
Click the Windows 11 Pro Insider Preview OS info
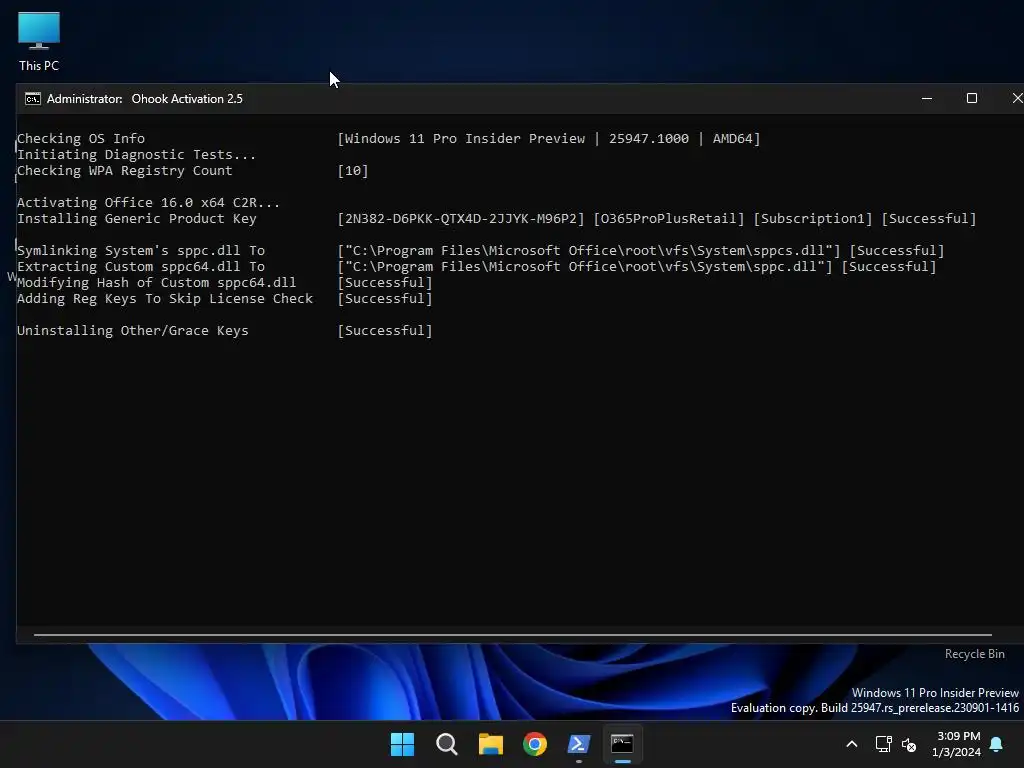[x=549, y=138]
